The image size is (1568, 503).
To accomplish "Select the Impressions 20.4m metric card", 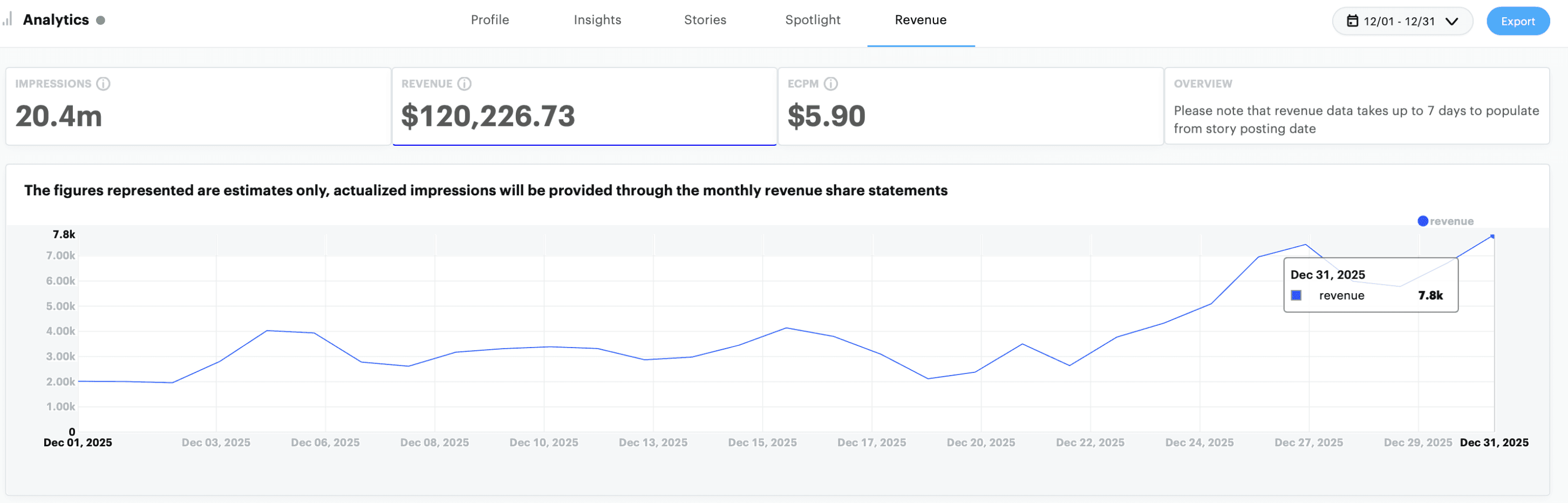I will coord(198,106).
